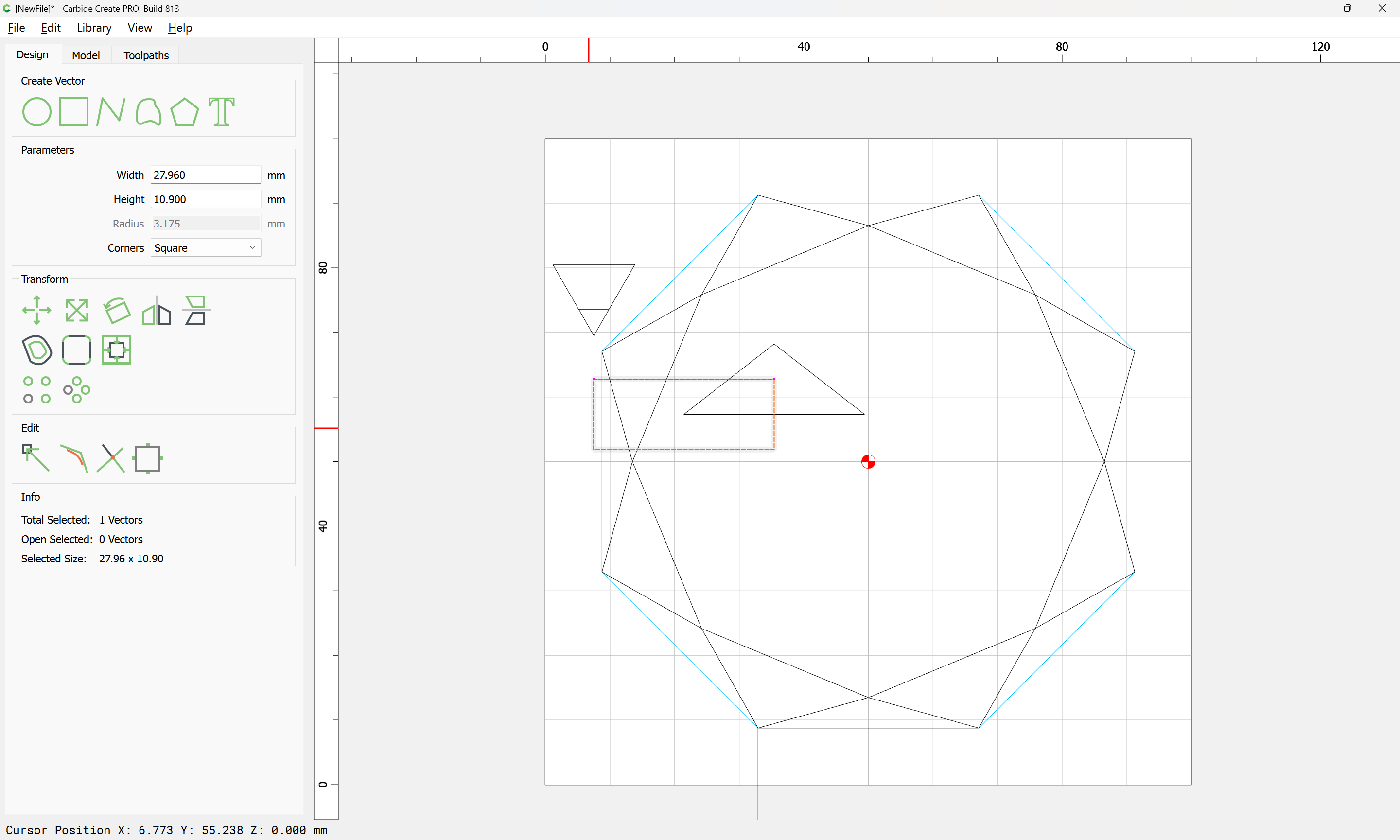Screen dimensions: 1400x840
Task: Click the 40 mark on horizontal ruler
Action: [804, 46]
